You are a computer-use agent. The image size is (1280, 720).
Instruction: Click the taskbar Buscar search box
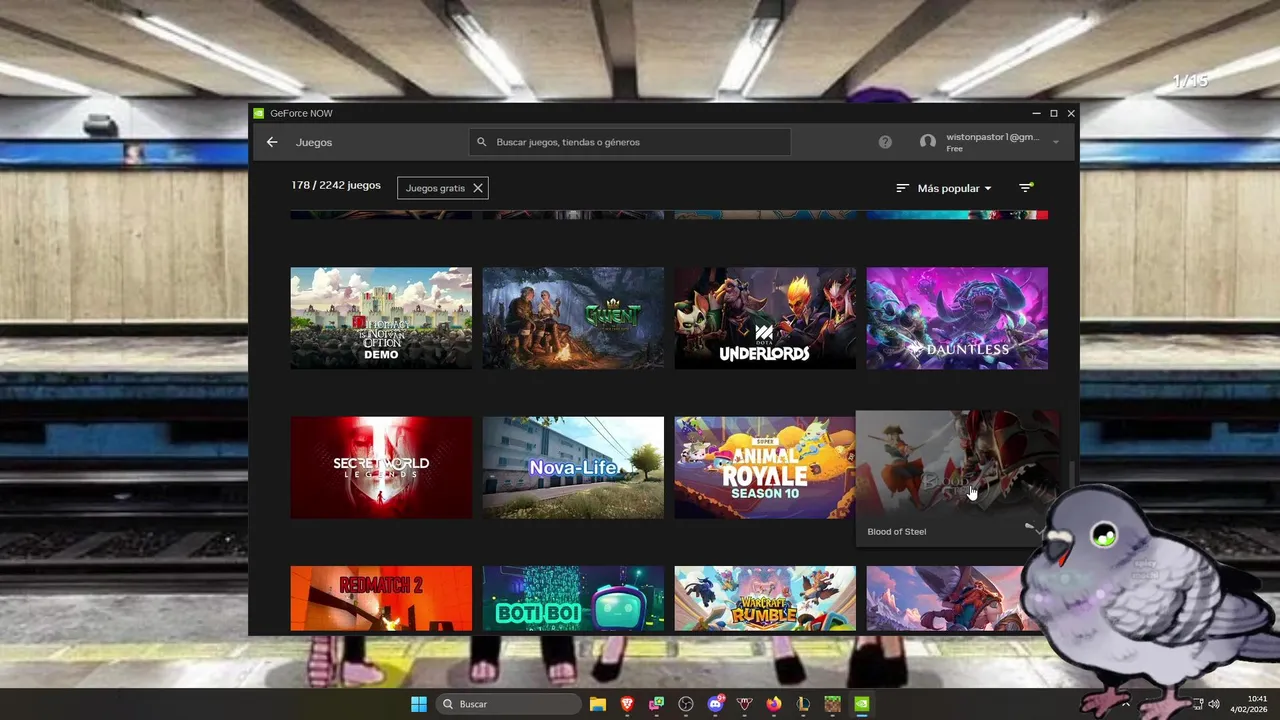click(x=509, y=704)
